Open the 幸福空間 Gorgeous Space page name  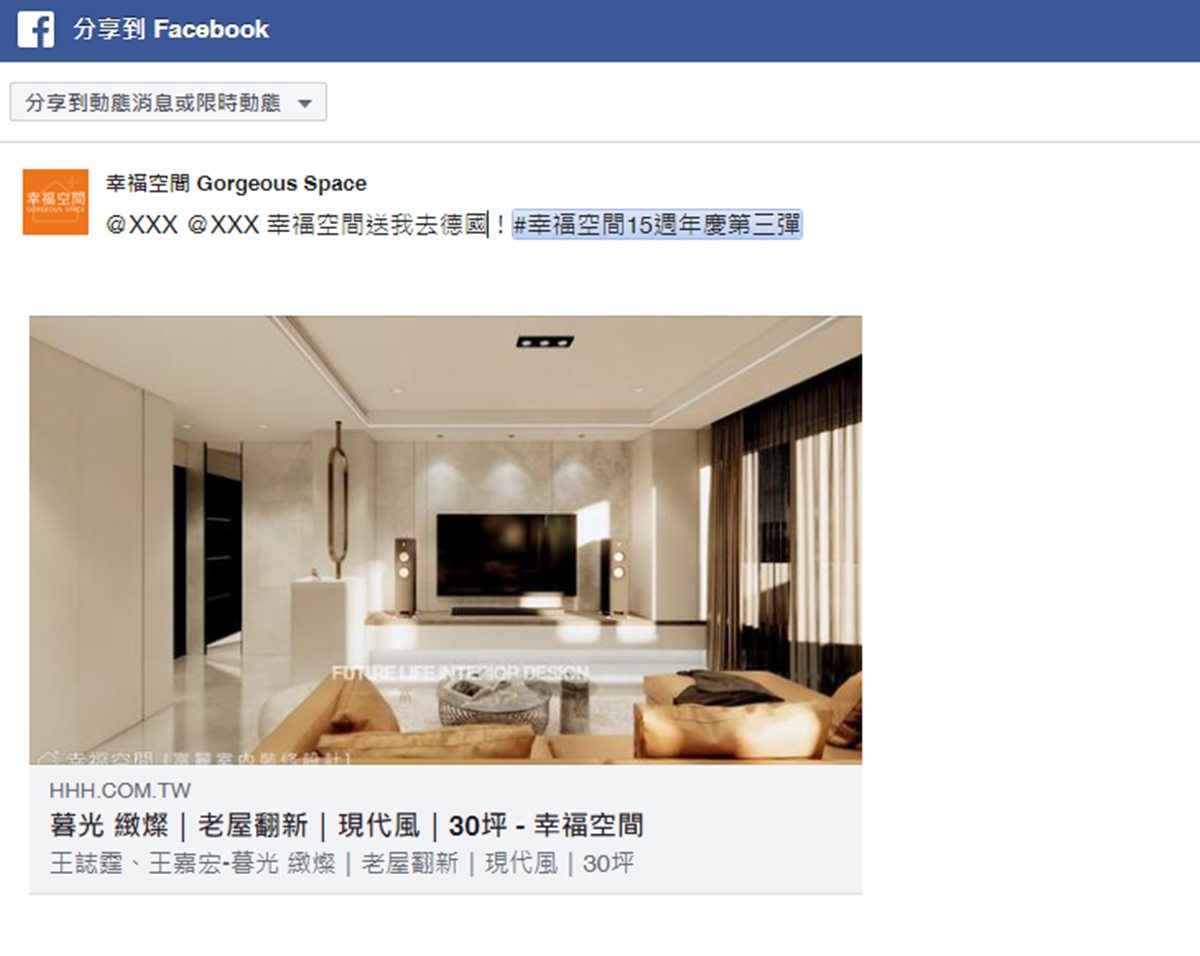coord(236,183)
